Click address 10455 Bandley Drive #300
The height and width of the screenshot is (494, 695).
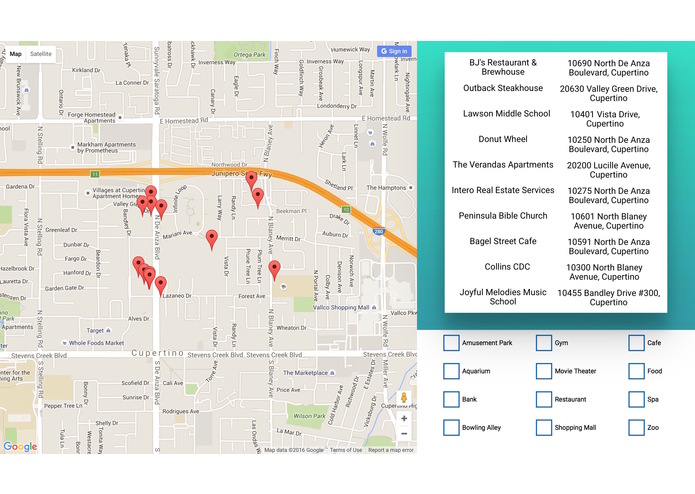(609, 298)
